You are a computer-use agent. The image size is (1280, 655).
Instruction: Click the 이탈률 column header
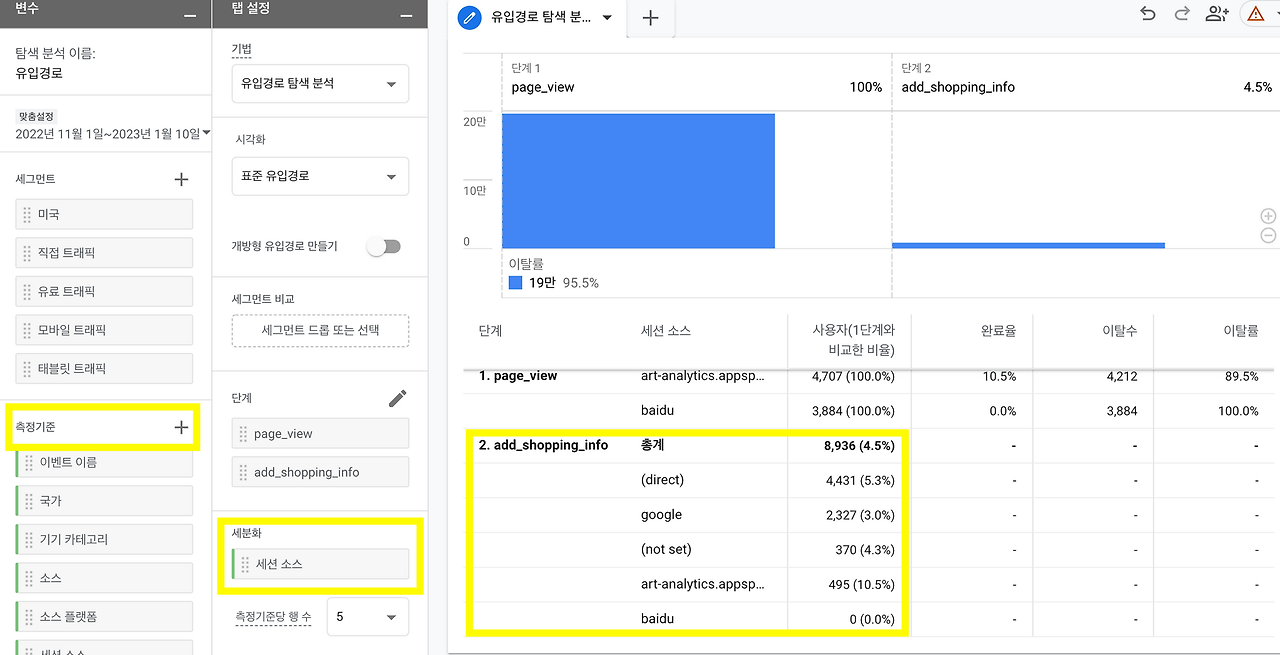pyautogui.click(x=1241, y=331)
